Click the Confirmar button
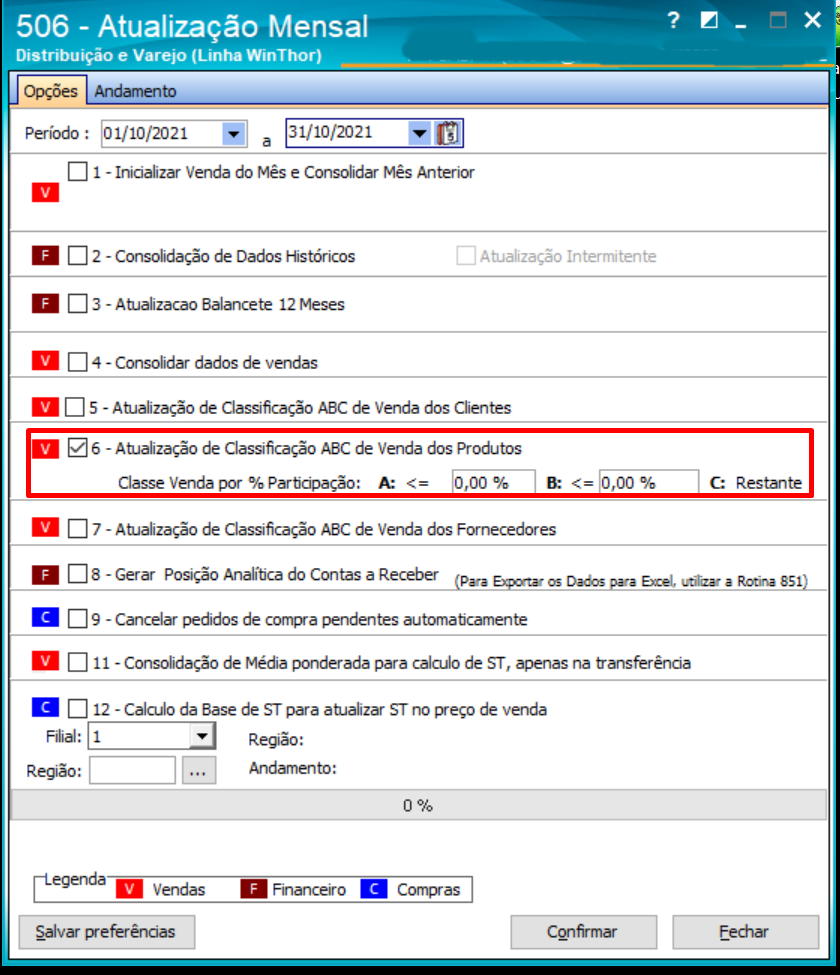The height and width of the screenshot is (975, 840). [x=583, y=931]
